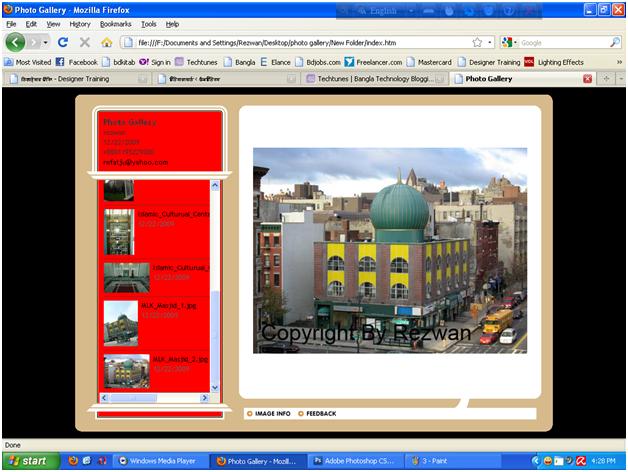Image resolution: width=628 pixels, height=472 pixels.
Task: Click the gallery horizontal scrollbar thumb
Action: point(133,398)
